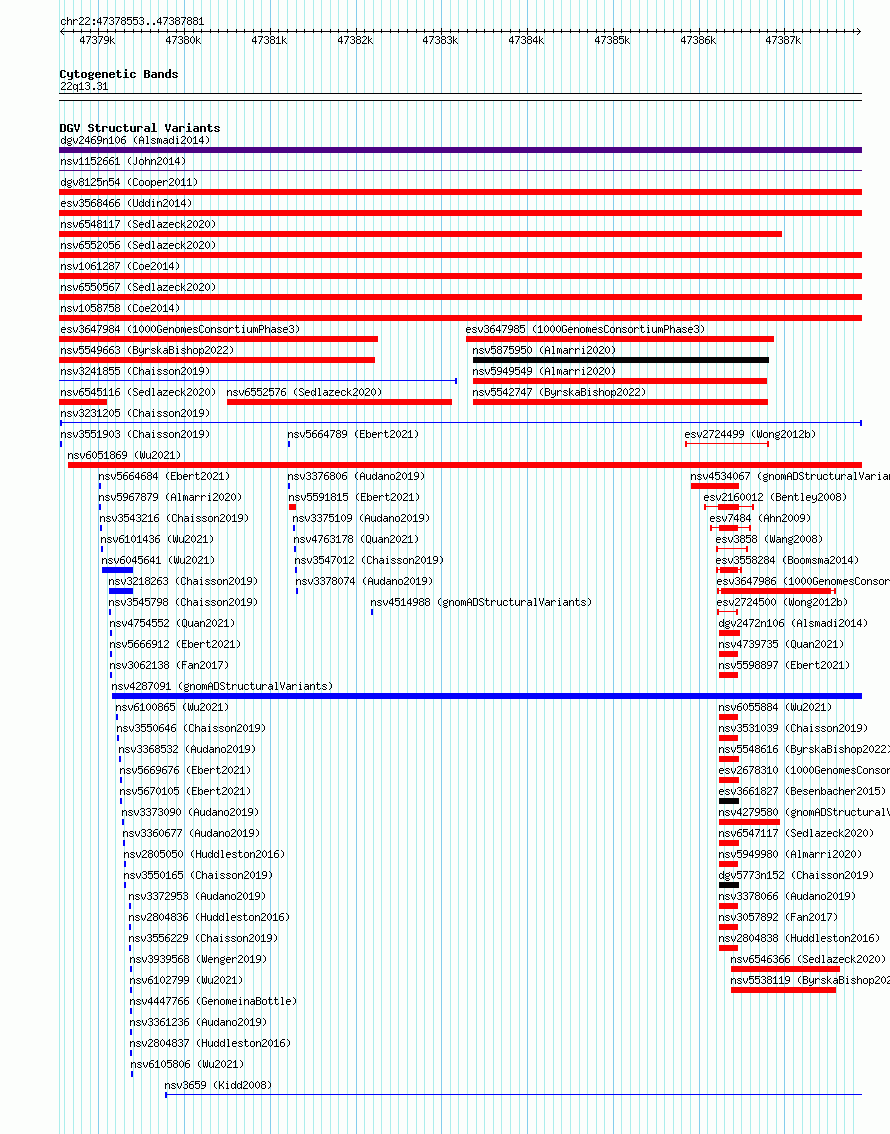Viewport: 890px width, 1134px height.
Task: Click the chr22:47378553..47387881 region label
Action: pyautogui.click(x=132, y=21)
